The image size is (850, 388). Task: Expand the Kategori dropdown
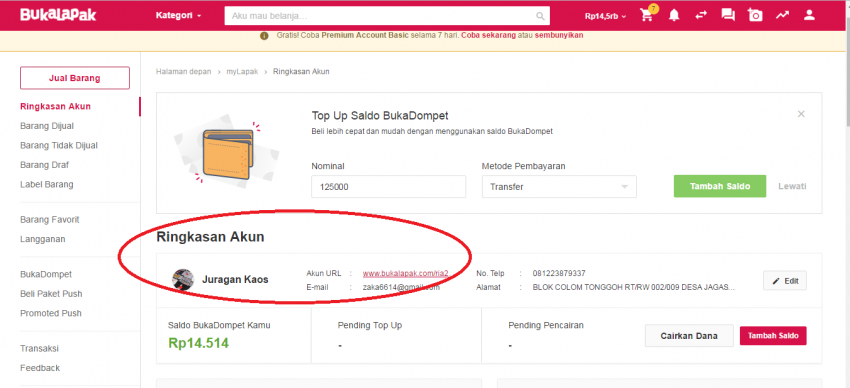click(x=178, y=16)
